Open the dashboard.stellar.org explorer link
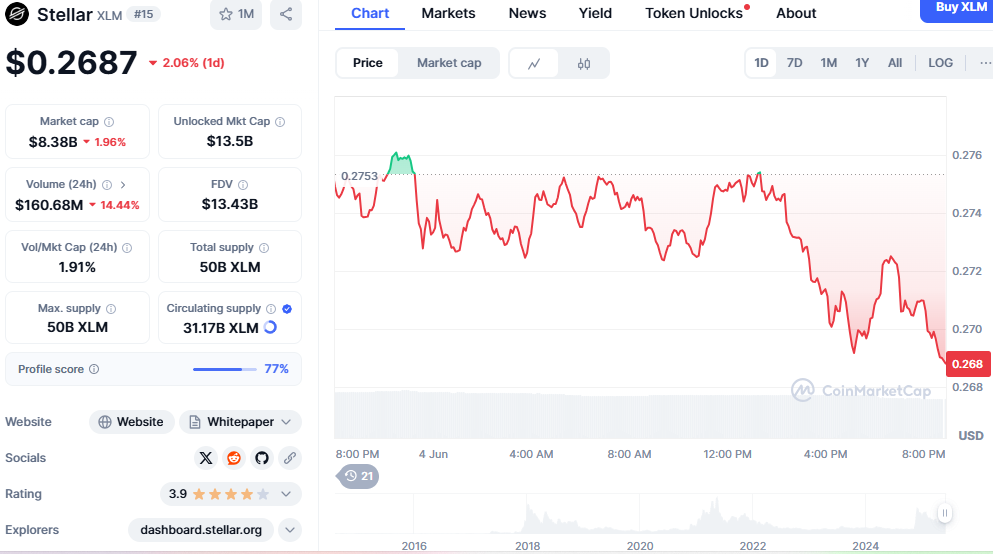Image resolution: width=993 pixels, height=554 pixels. click(201, 530)
